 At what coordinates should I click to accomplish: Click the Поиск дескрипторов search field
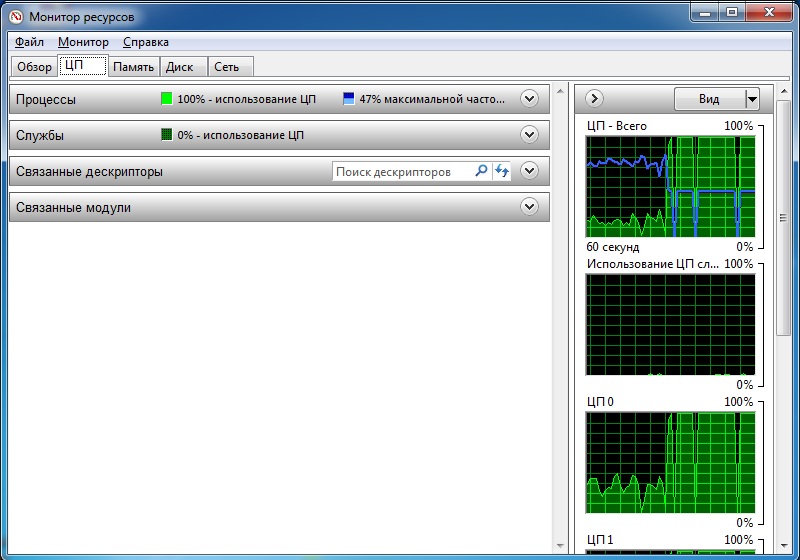403,171
